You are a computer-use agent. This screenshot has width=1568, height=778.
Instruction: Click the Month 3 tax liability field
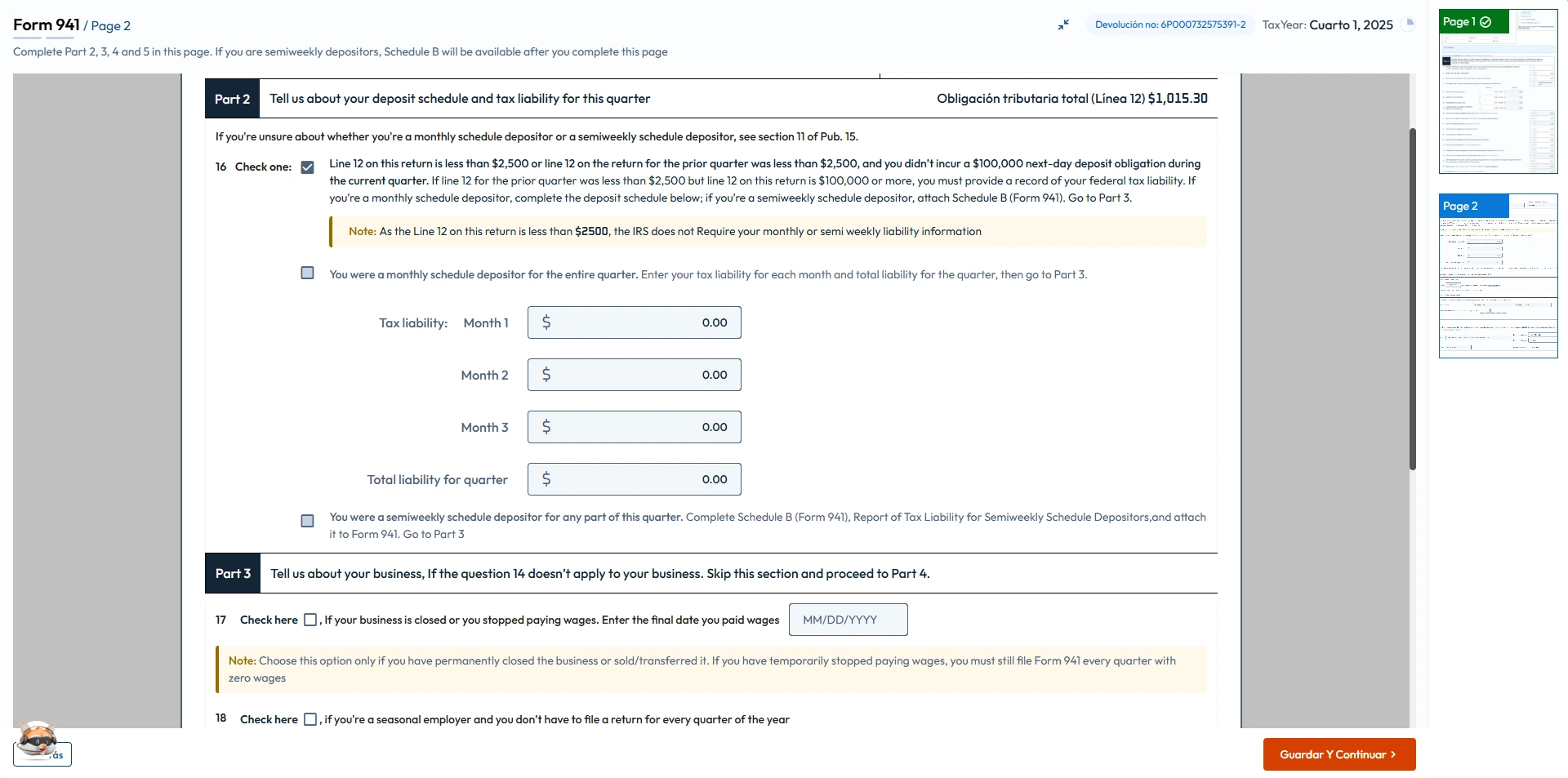coord(635,427)
